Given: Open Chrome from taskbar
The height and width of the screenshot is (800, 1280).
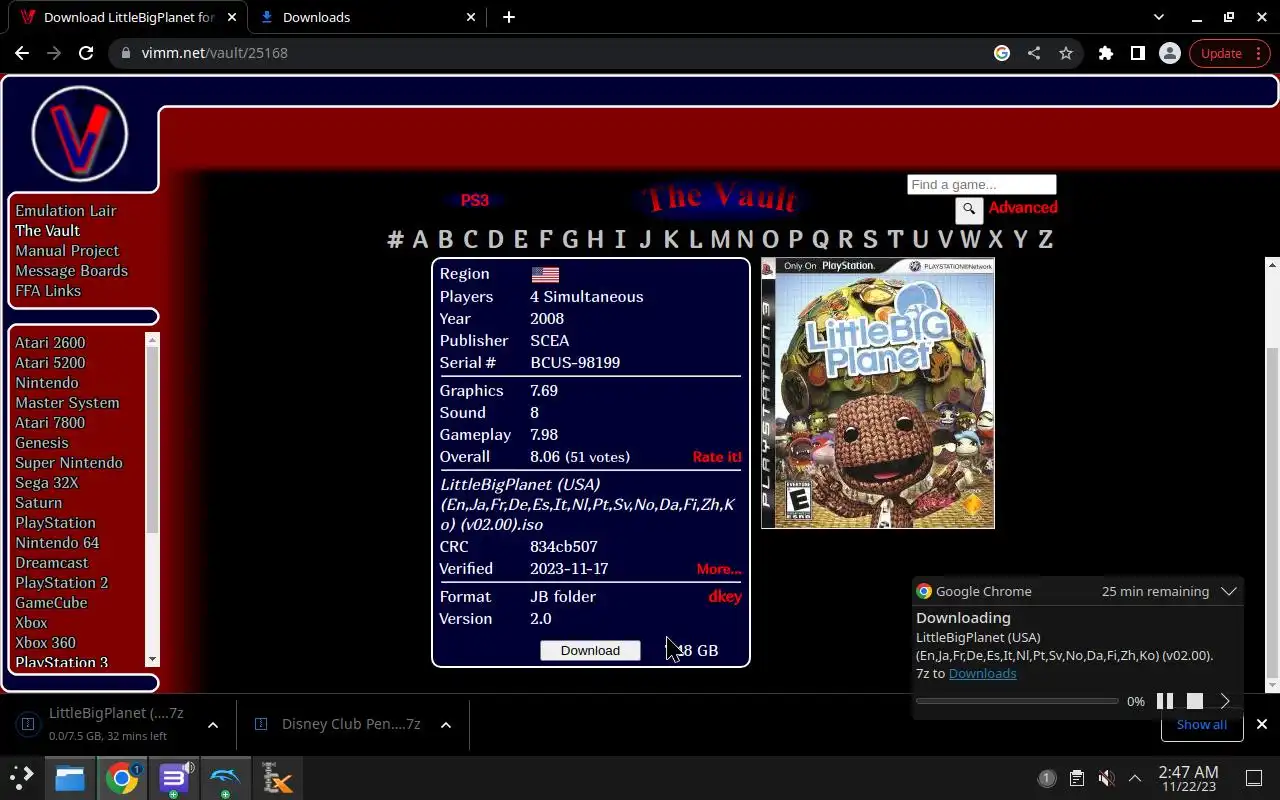Looking at the screenshot, I should [x=122, y=778].
